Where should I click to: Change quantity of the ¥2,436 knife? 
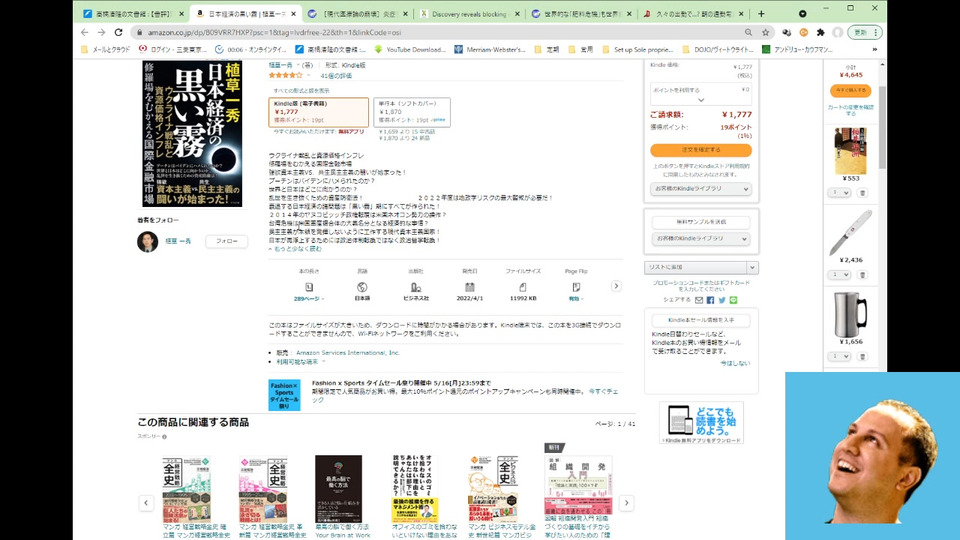coord(839,275)
